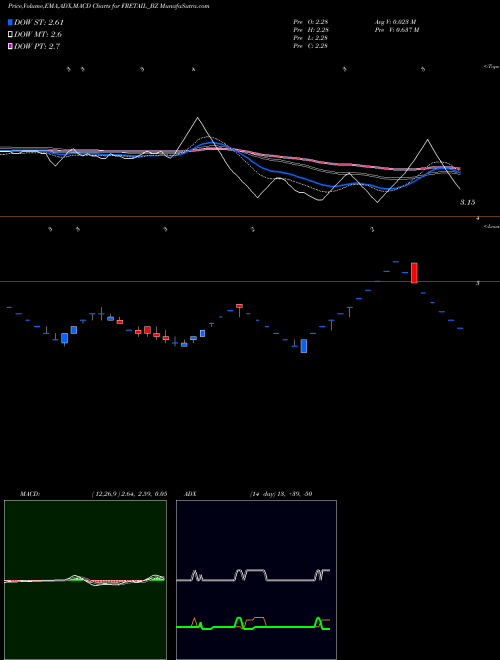Click the blue DOW ST legend swatch

10,22
